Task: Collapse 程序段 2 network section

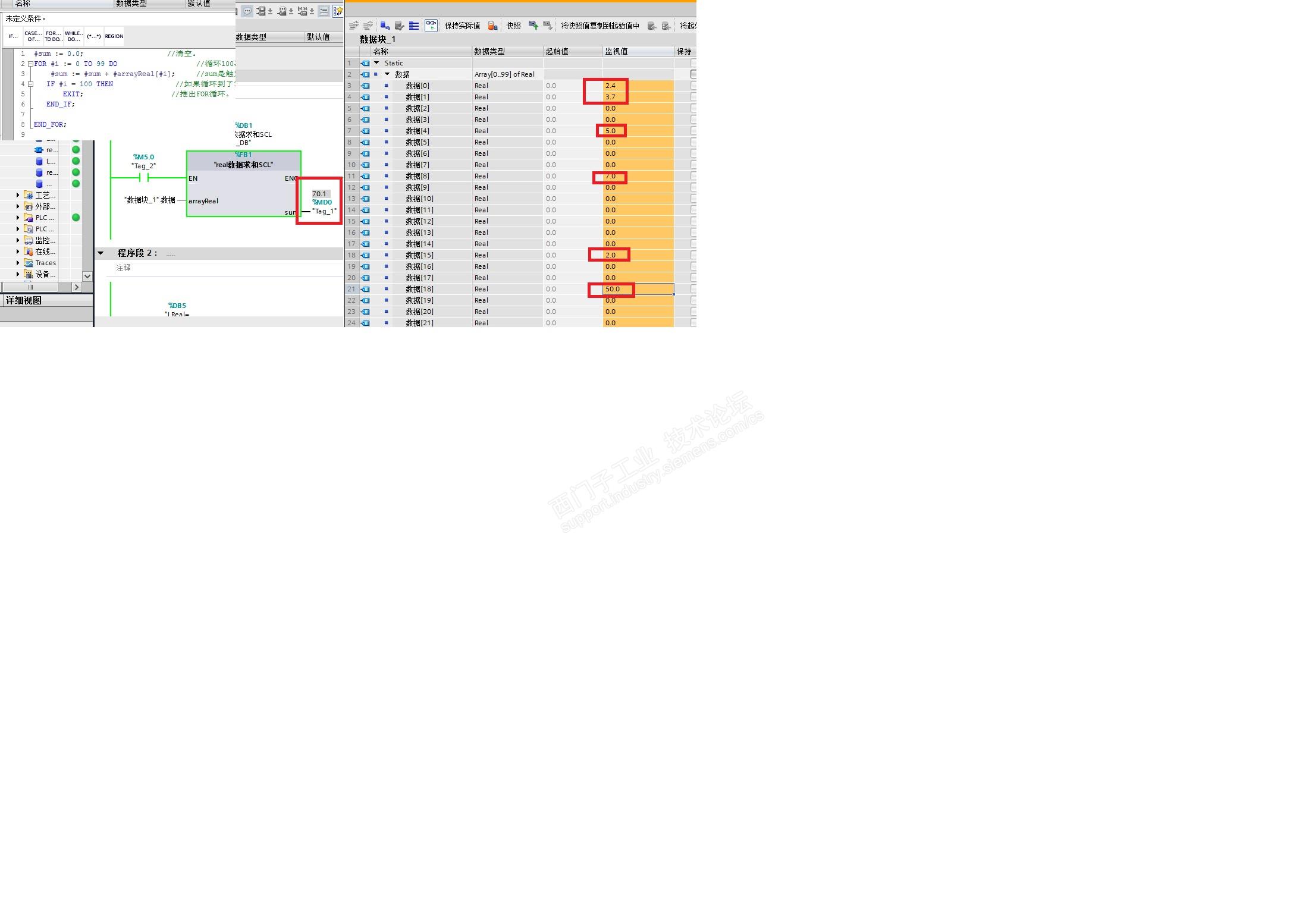Action: [x=101, y=253]
